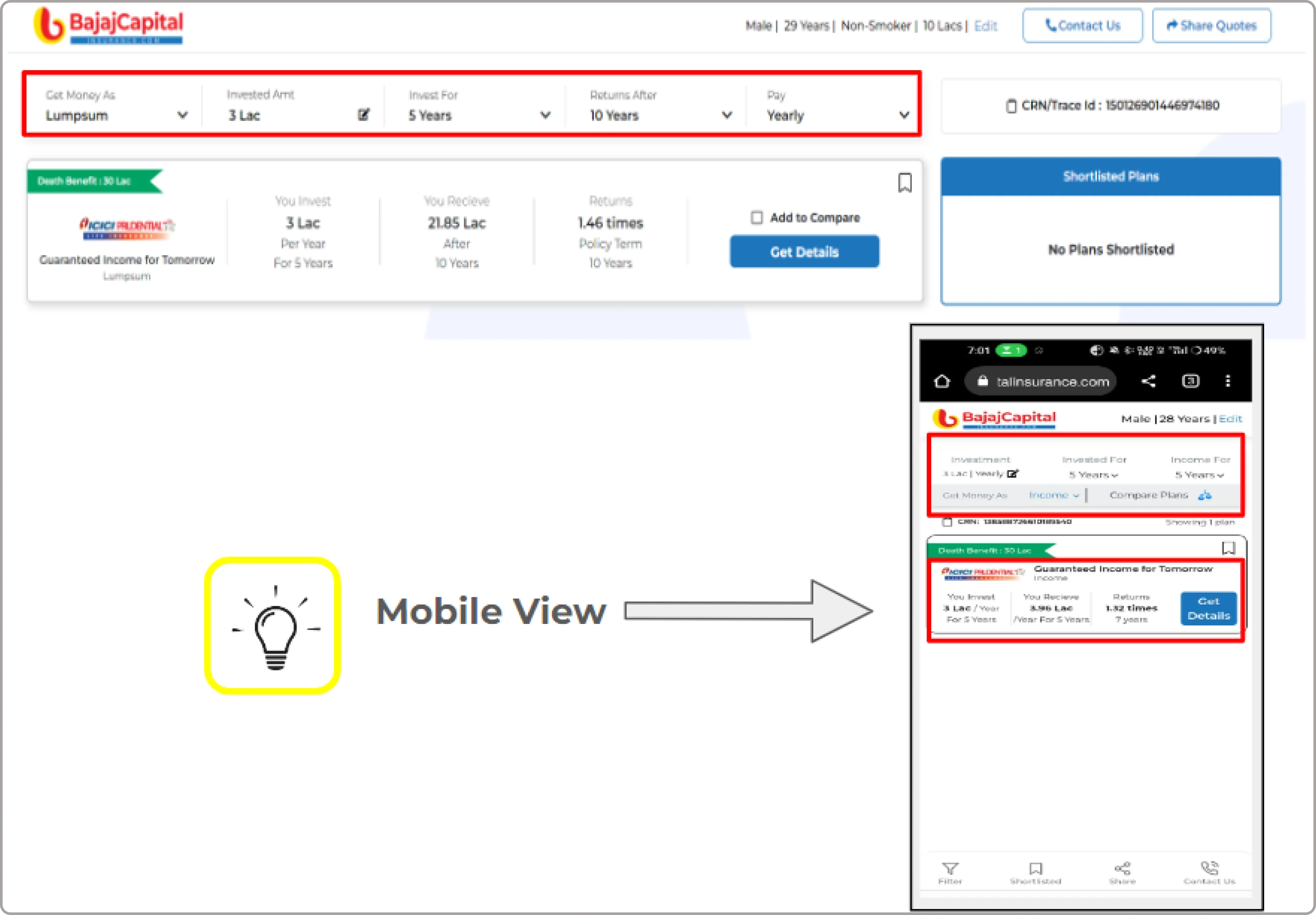Tap the share icon in mobile browser bar
This screenshot has height=915, width=1316.
click(1148, 381)
